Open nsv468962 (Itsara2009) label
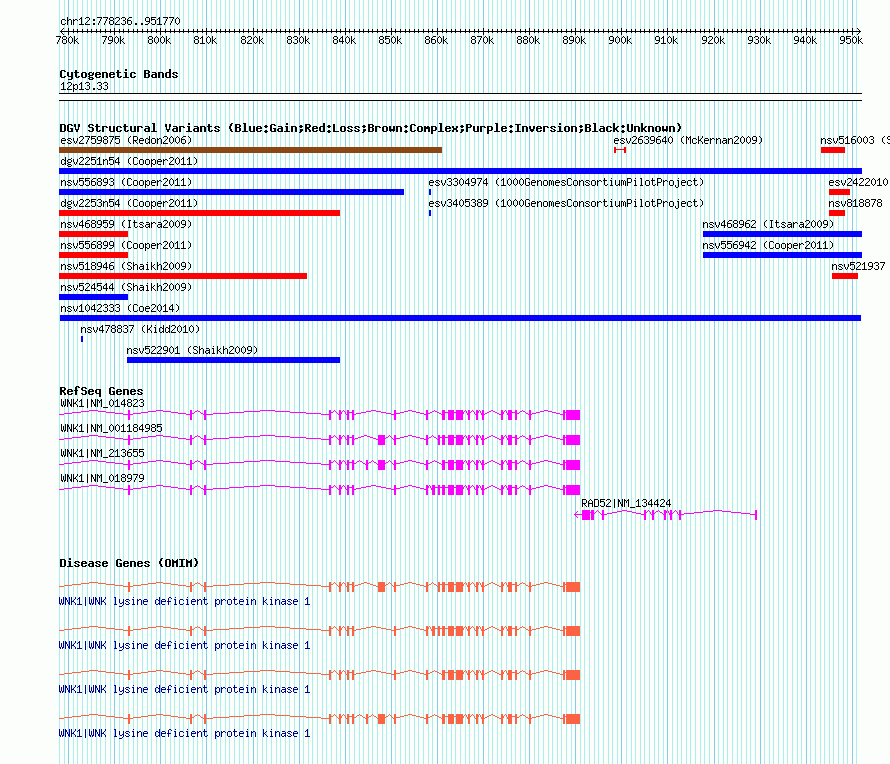The image size is (890, 764). (x=769, y=224)
